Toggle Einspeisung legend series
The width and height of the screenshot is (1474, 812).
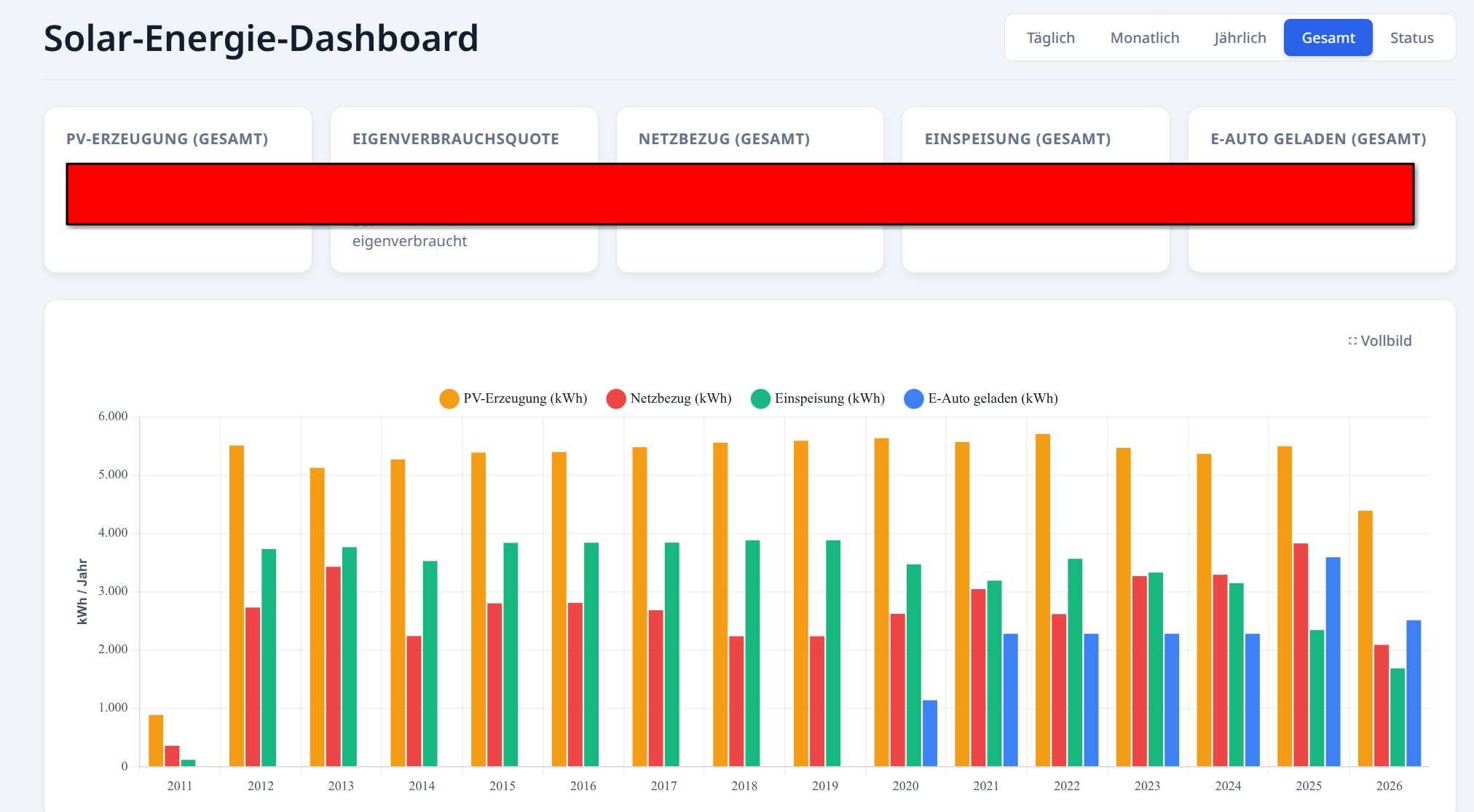tap(818, 398)
